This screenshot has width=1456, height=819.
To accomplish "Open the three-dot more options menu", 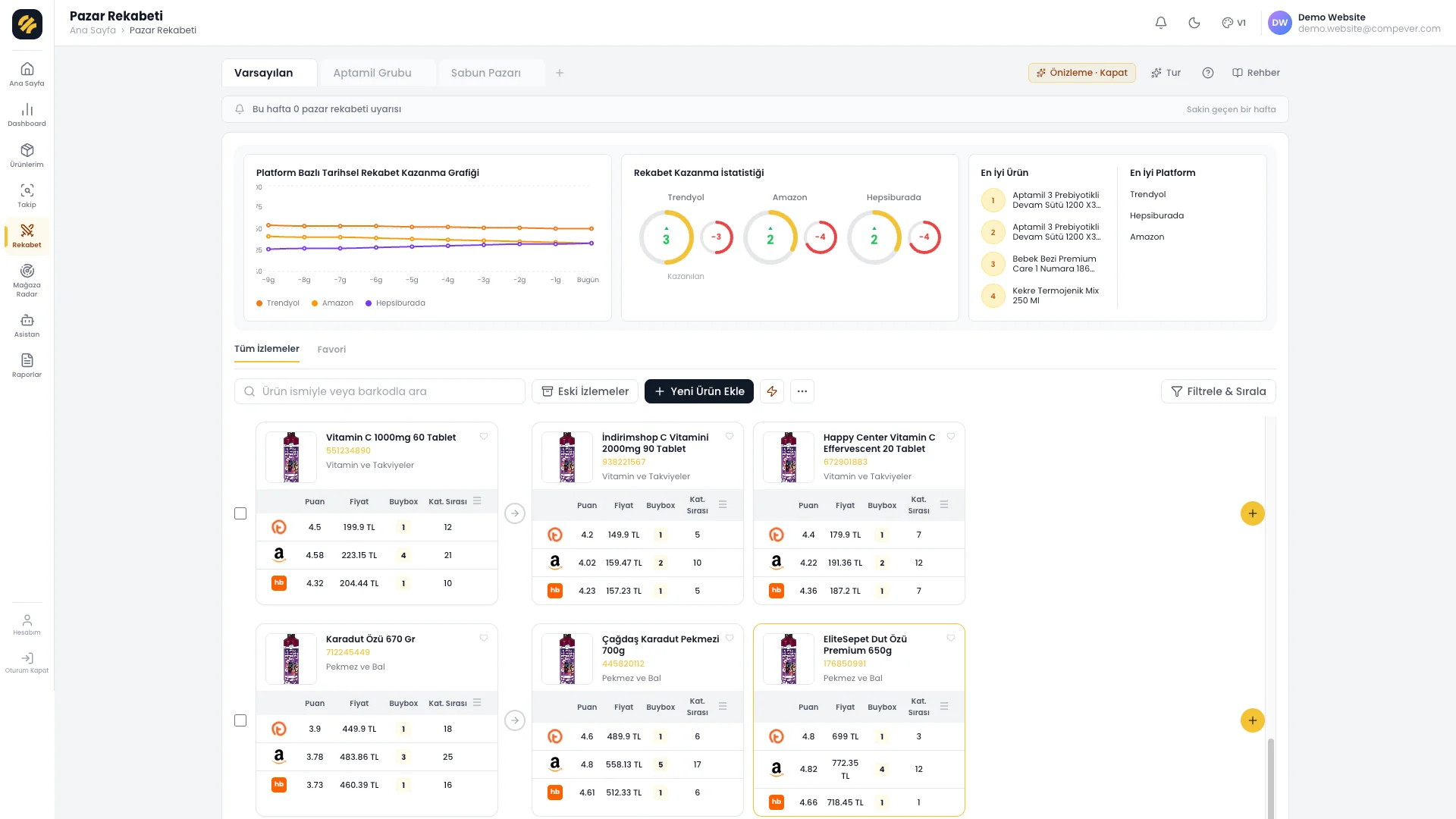I will (802, 391).
